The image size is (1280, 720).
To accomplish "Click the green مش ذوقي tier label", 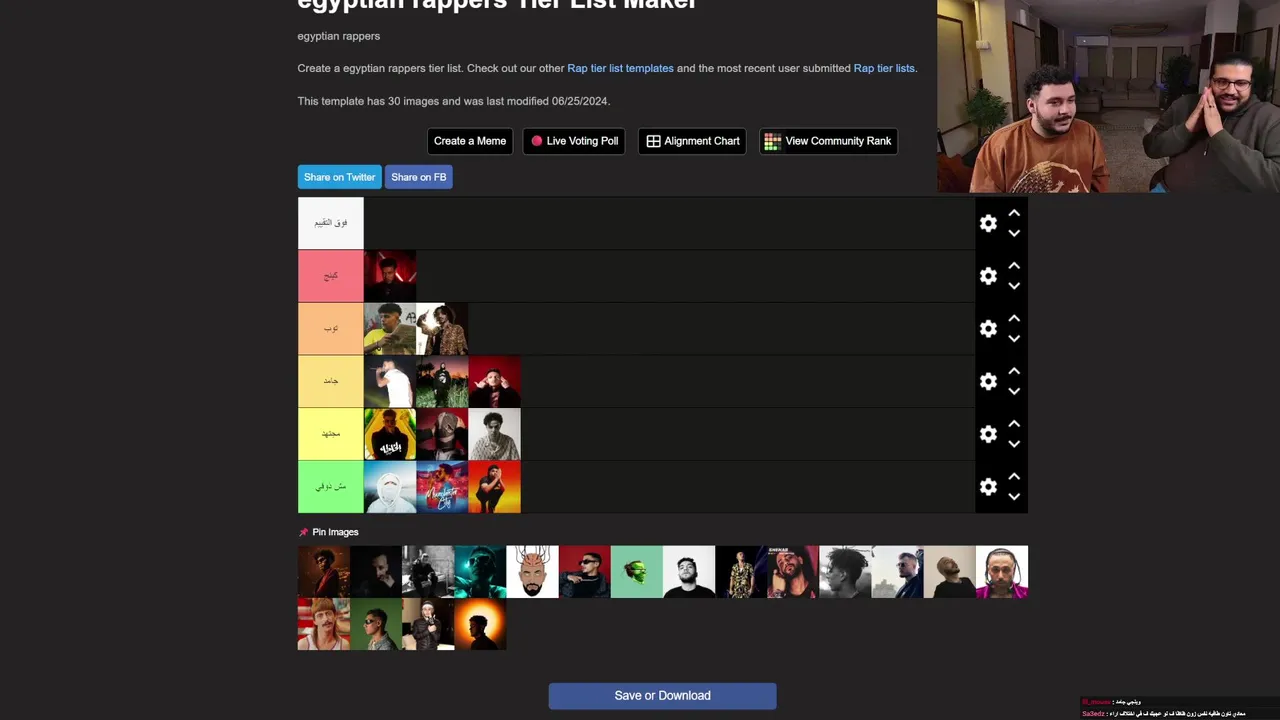I will click(x=331, y=487).
